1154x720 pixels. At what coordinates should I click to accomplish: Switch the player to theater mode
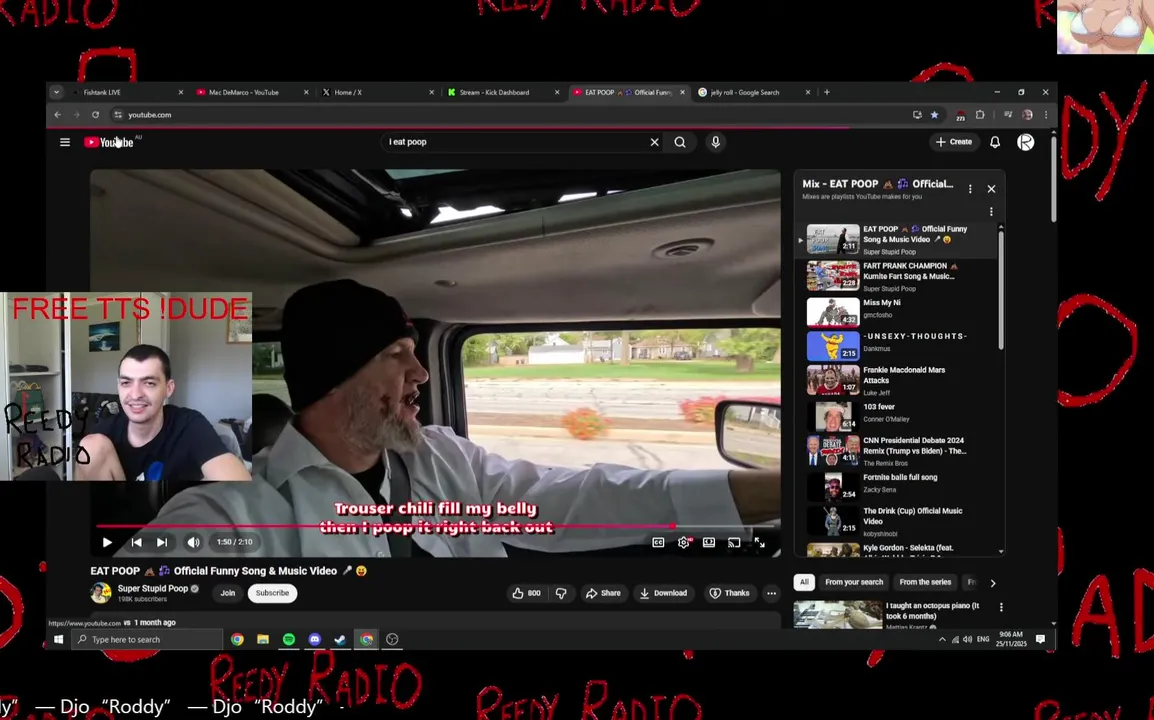(x=709, y=542)
